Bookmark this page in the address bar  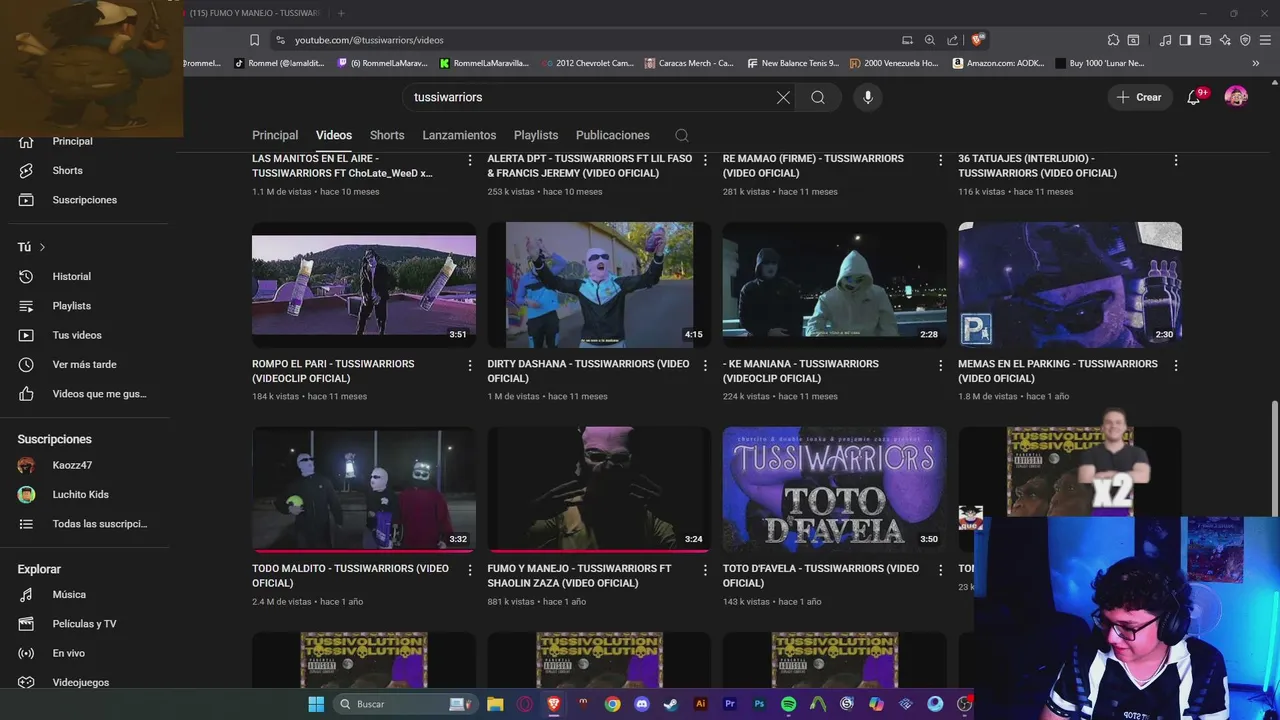click(254, 40)
